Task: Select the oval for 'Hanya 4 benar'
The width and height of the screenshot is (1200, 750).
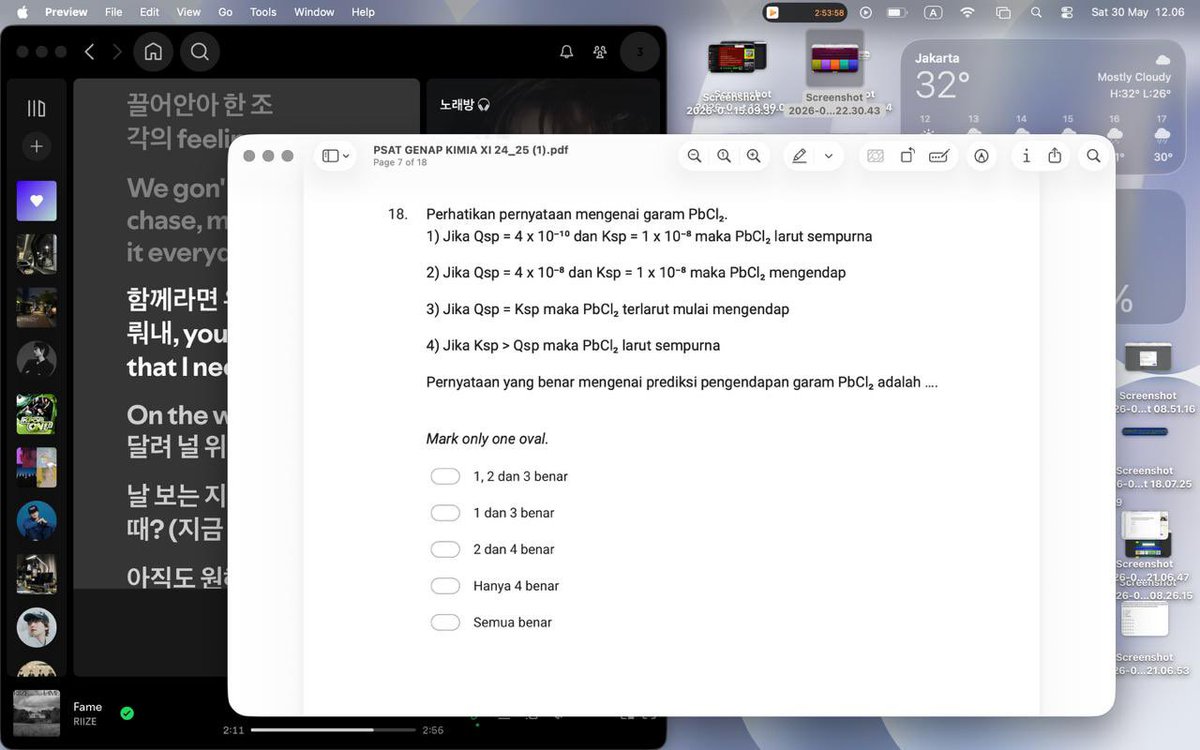Action: coord(445,586)
